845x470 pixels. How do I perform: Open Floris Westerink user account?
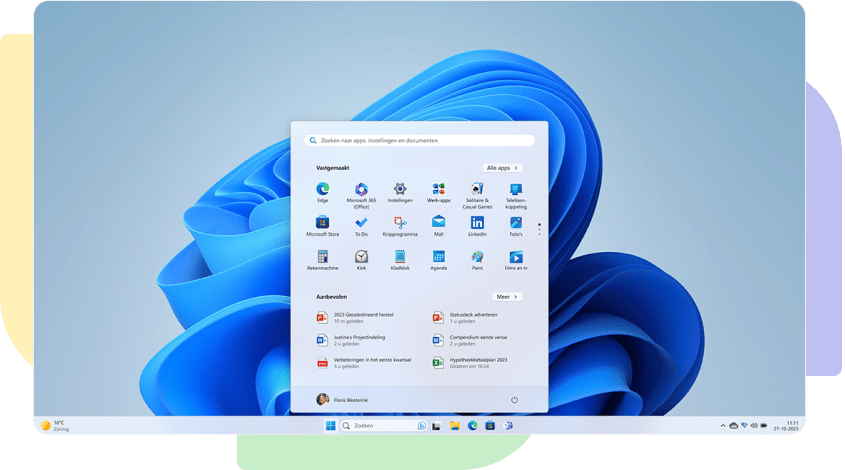(x=342, y=399)
